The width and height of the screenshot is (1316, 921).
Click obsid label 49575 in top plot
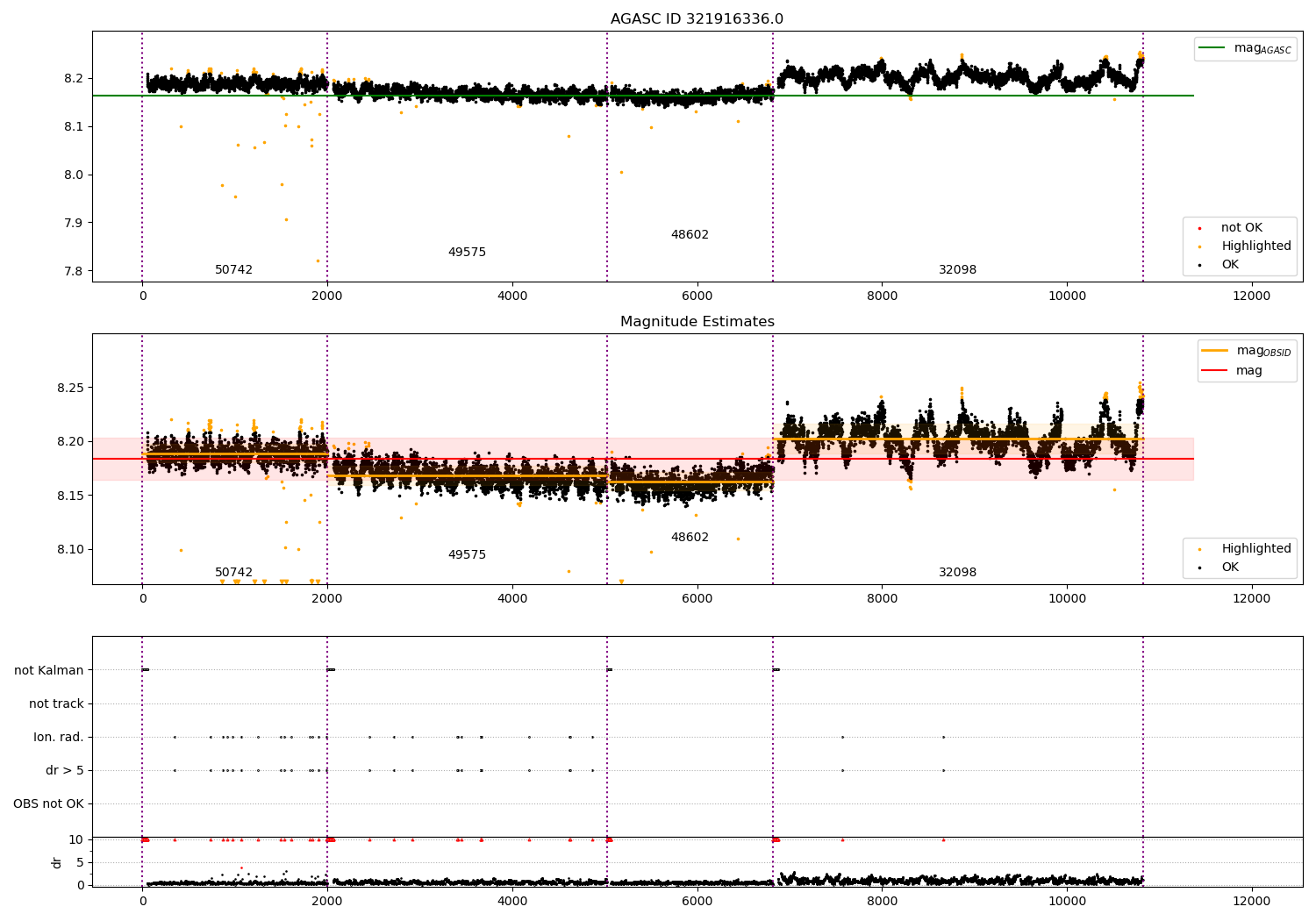(467, 253)
